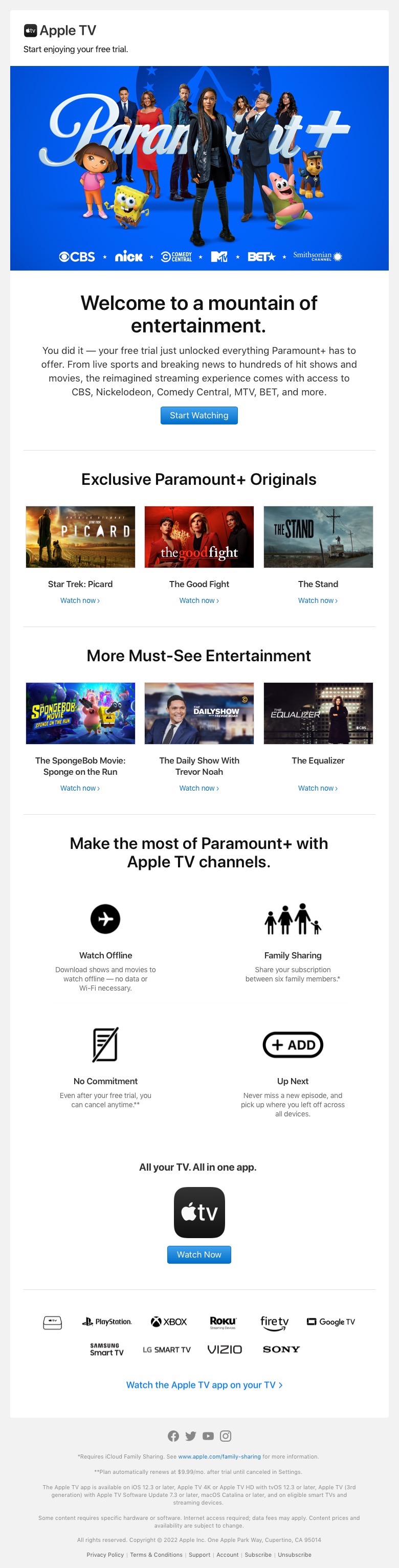
Task: Click The Good Fight title text
Action: click(x=199, y=584)
